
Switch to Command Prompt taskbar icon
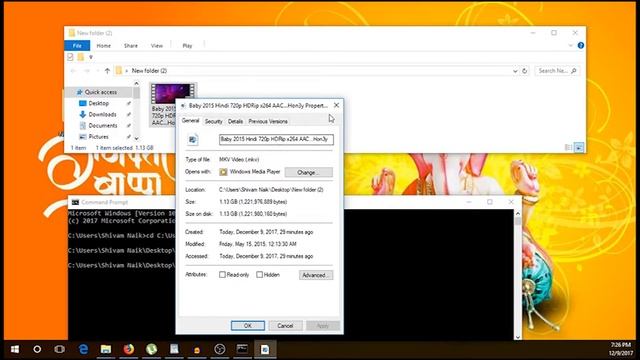point(242,349)
